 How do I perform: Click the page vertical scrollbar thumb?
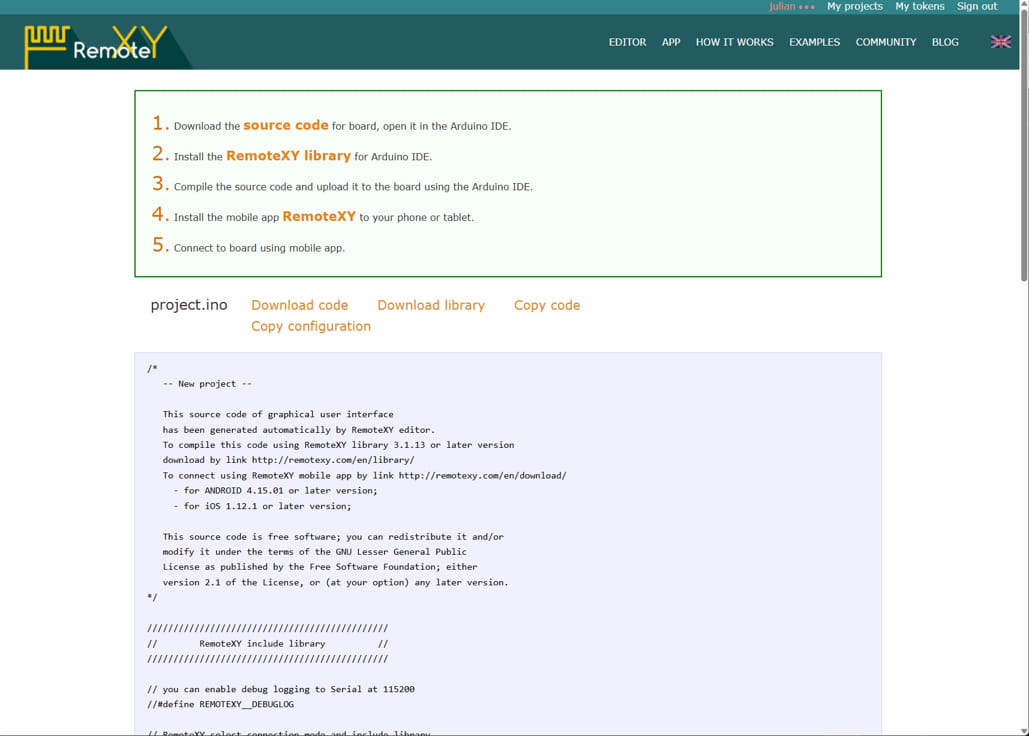(x=1024, y=144)
